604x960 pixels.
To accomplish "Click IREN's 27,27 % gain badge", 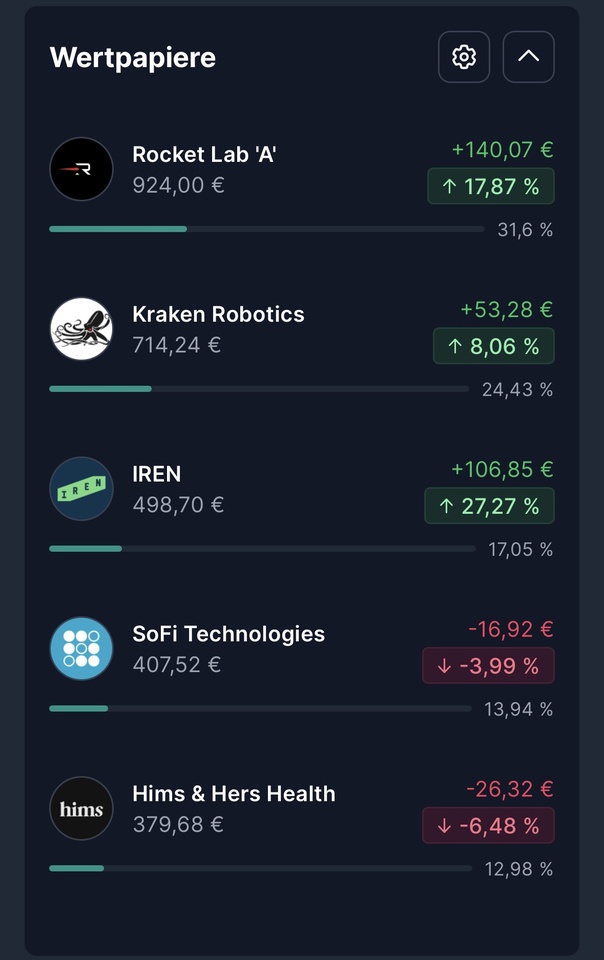I will pyautogui.click(x=489, y=507).
